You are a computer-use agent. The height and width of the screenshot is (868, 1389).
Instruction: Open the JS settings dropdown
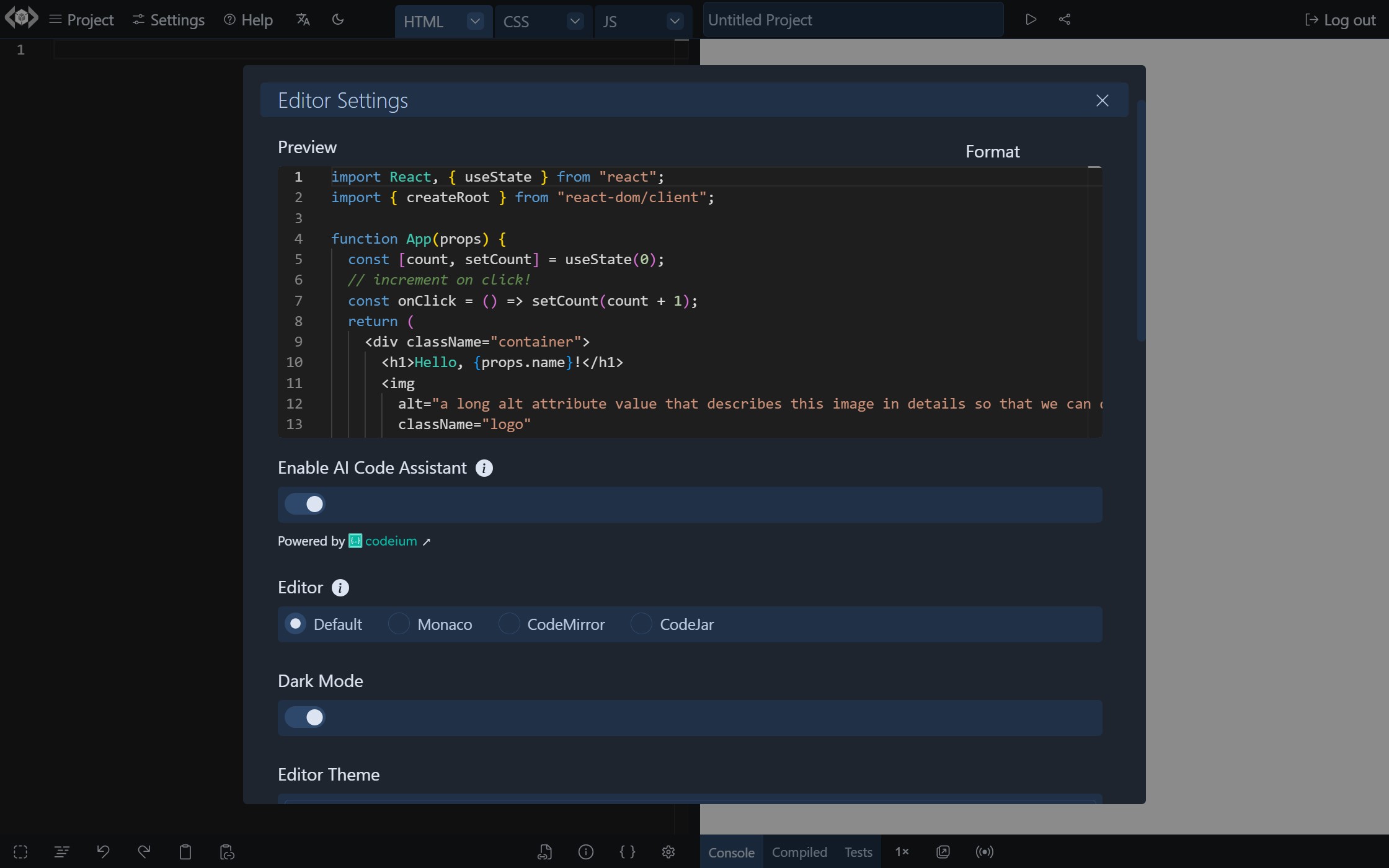pyautogui.click(x=674, y=20)
